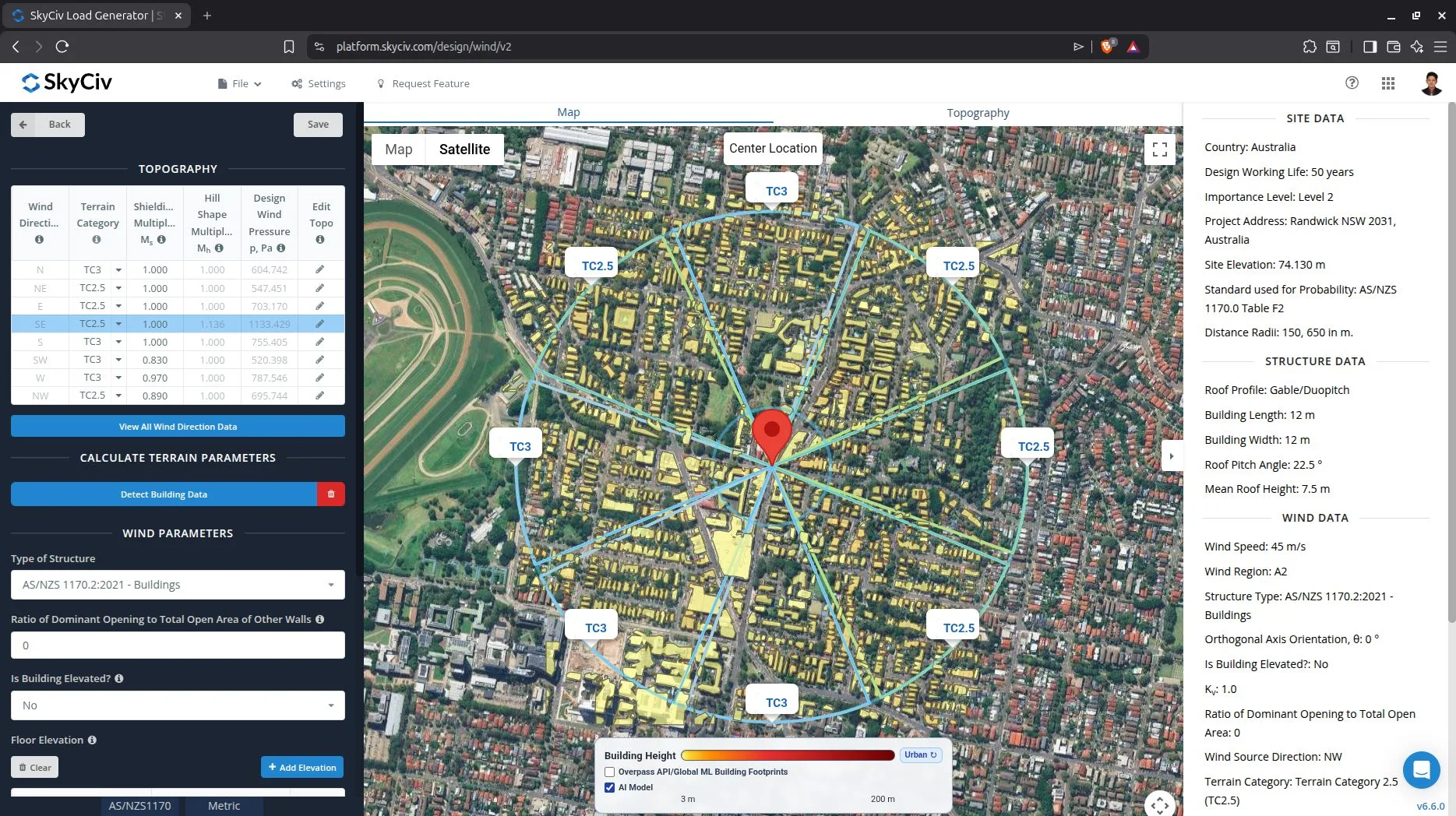Show info for Ratio of Dominant Opening
This screenshot has height=816, width=1456.
319,619
